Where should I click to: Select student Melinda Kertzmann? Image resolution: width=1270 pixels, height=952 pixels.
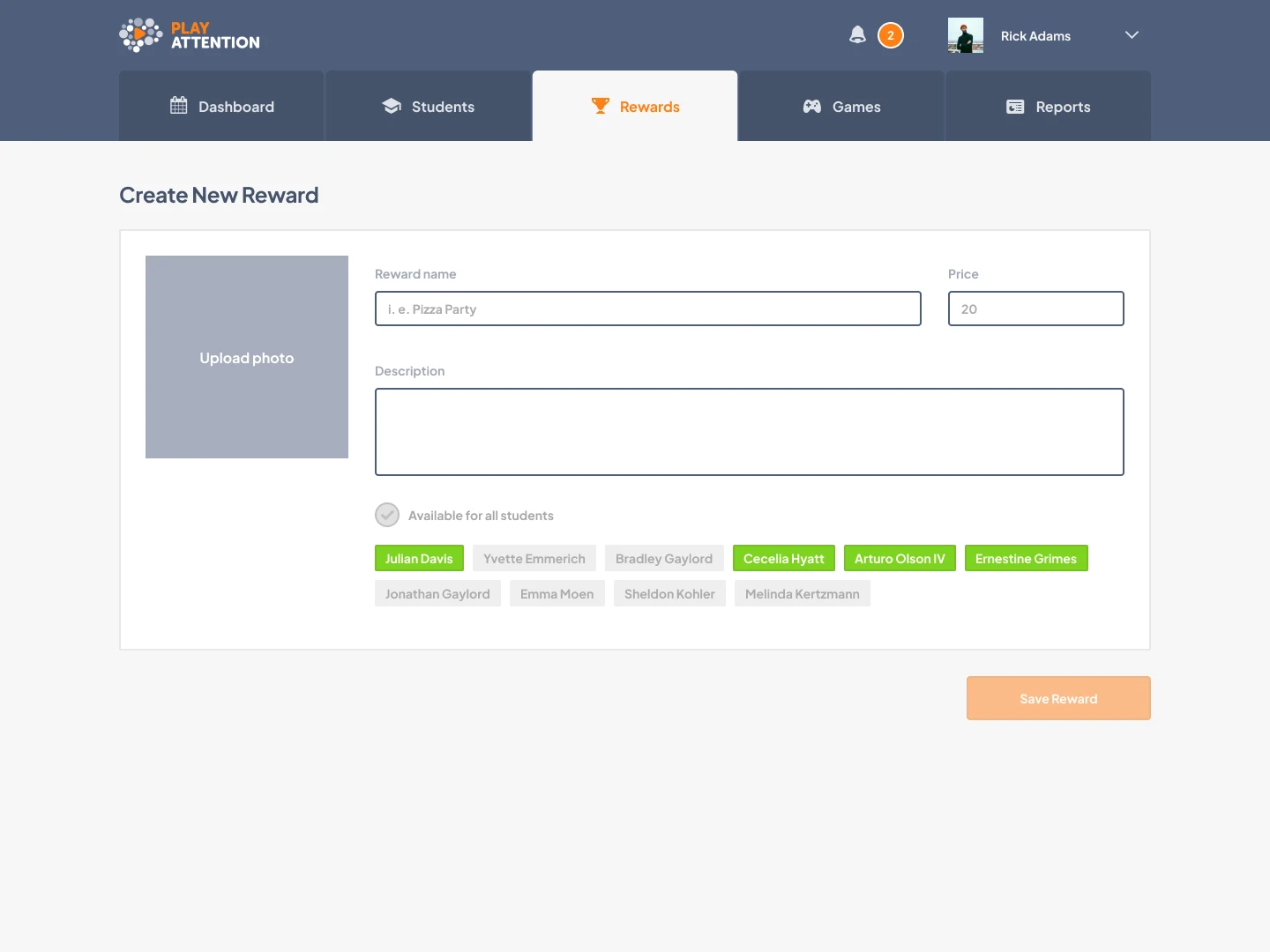[x=803, y=593]
